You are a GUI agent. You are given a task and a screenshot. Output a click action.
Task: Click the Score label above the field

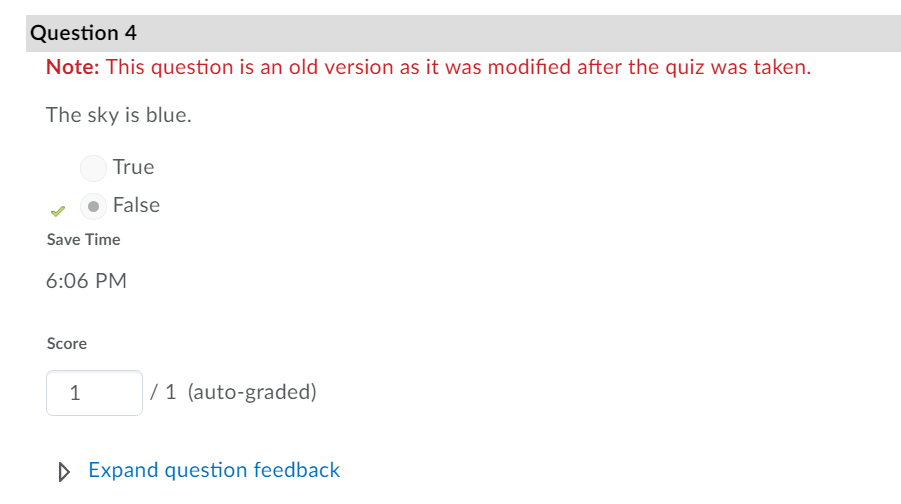67,344
